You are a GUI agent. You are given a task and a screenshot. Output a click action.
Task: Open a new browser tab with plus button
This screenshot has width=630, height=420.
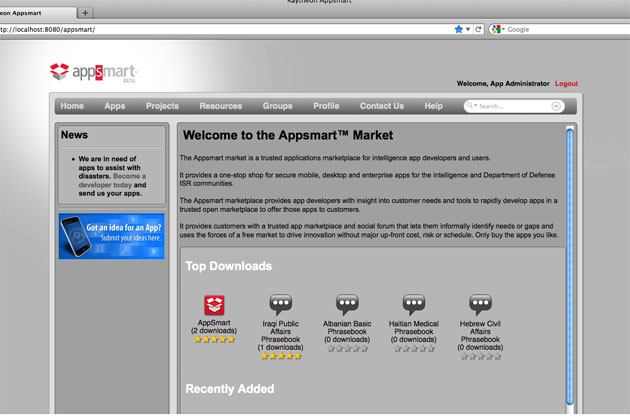(85, 13)
